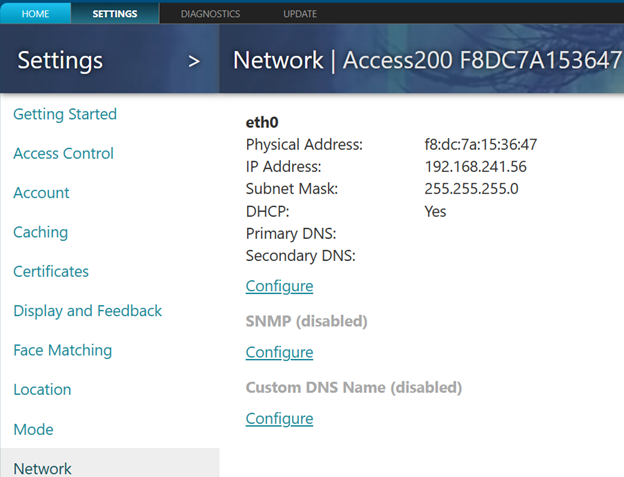This screenshot has height=477, width=624.
Task: Click the Secondary DNS label
Action: coord(300,256)
